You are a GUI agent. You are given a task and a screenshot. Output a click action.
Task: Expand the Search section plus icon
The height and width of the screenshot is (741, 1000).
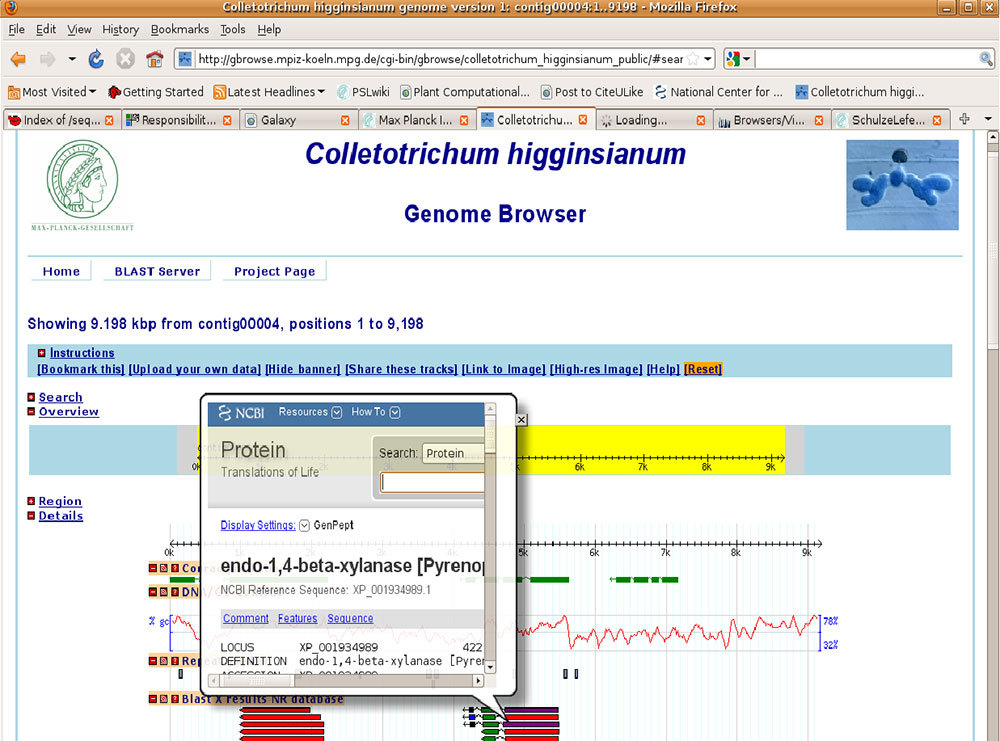(31, 397)
